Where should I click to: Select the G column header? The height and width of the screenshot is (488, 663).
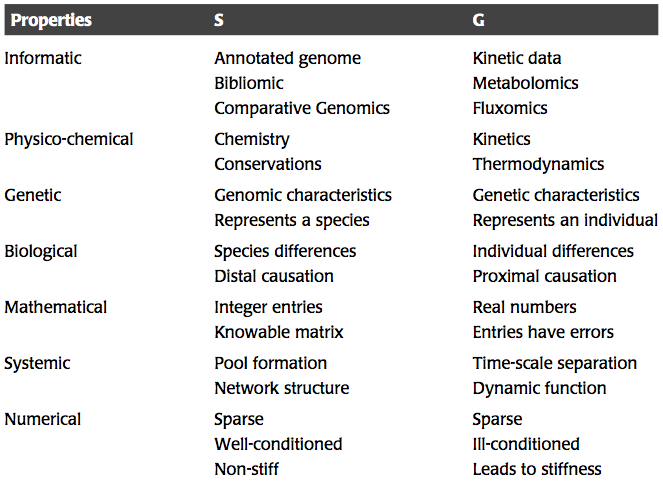tap(479, 20)
